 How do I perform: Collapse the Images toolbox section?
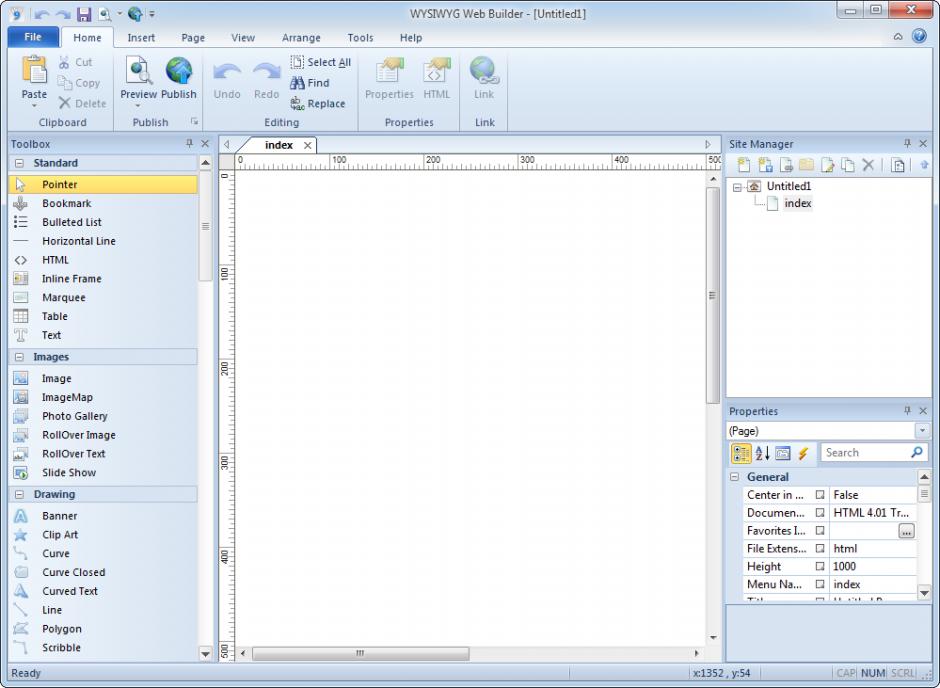coord(19,357)
